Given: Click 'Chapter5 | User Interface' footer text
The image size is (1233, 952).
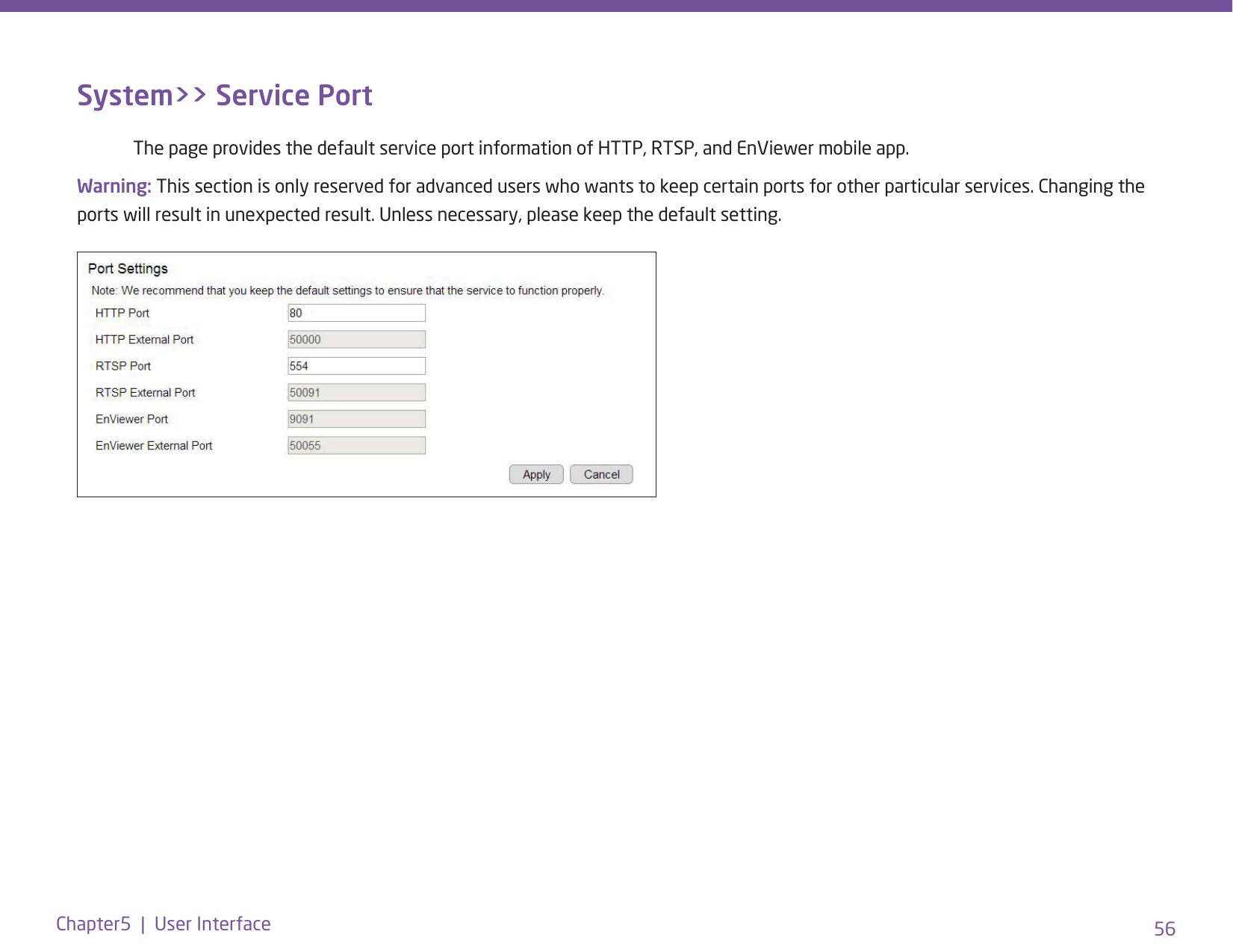Looking at the screenshot, I should click(164, 924).
